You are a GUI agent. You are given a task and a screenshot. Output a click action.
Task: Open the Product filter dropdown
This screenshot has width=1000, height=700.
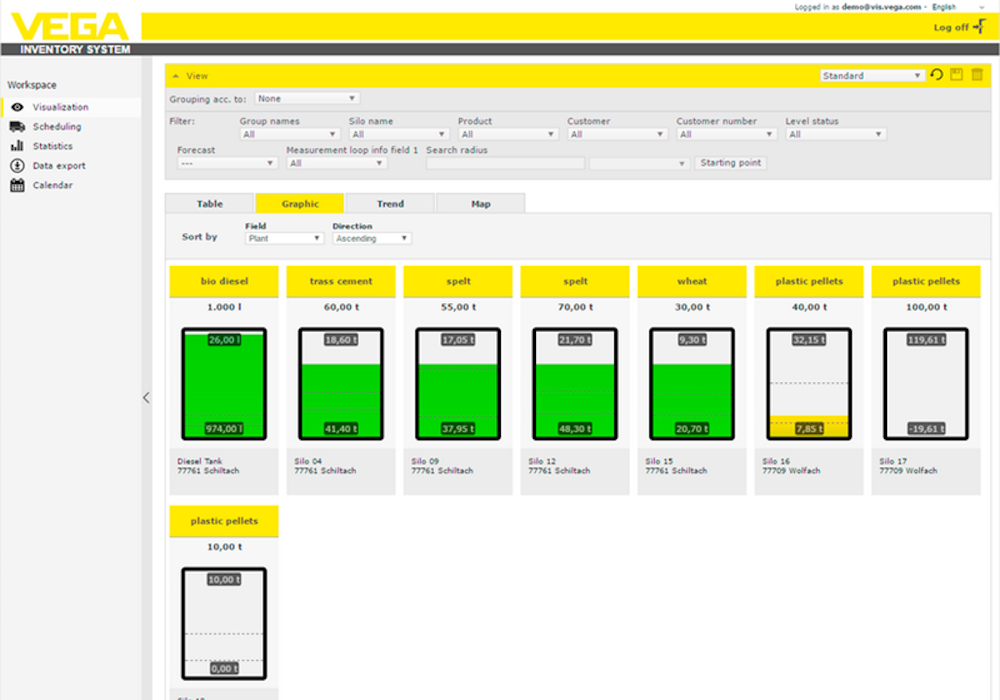(508, 135)
